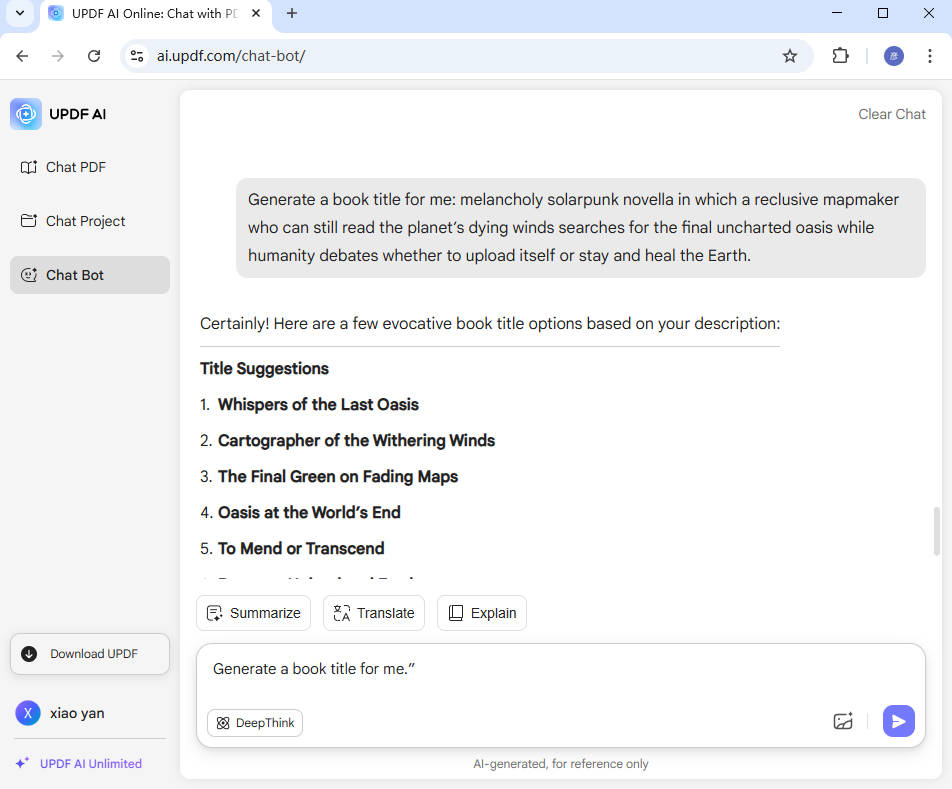Click the download arrow icon
Image resolution: width=952 pixels, height=789 pixels.
29,654
